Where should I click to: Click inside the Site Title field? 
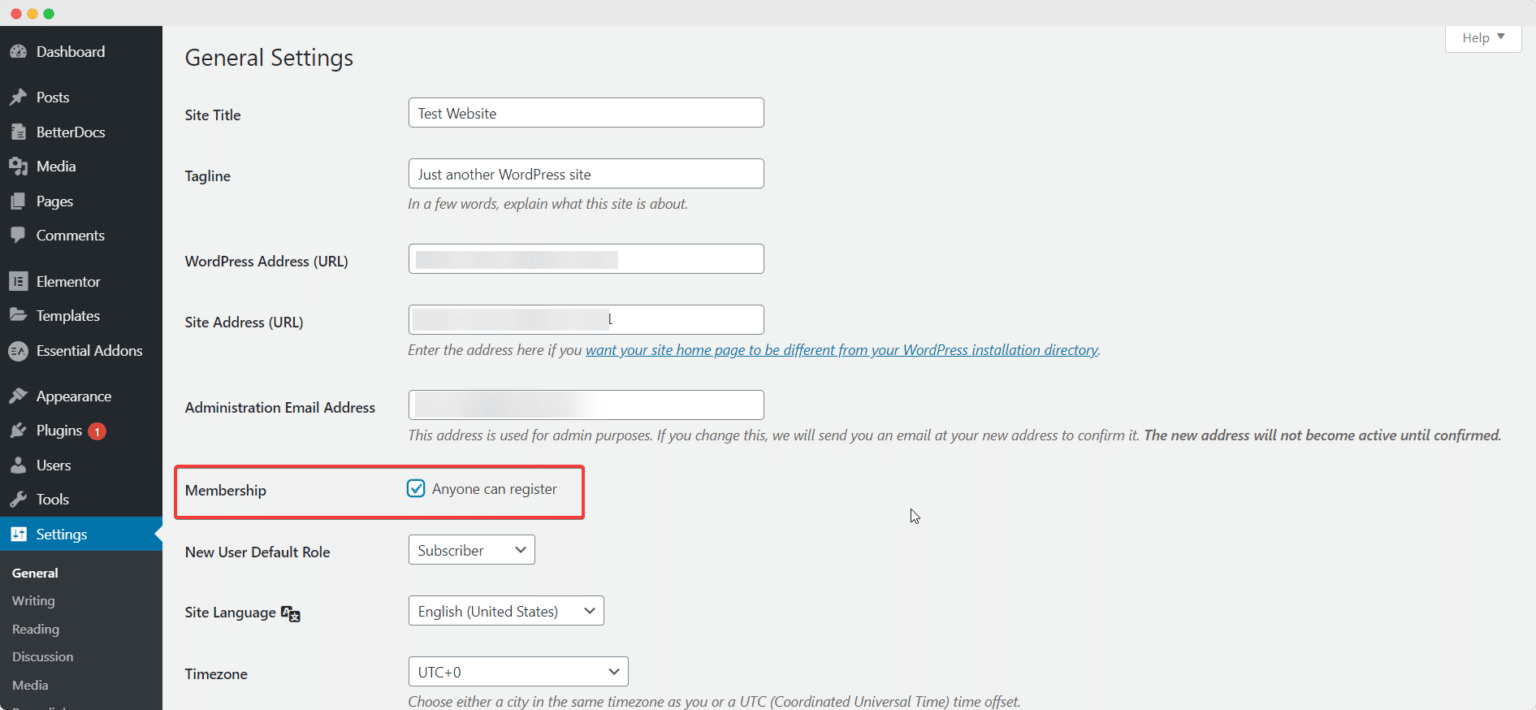[x=585, y=112]
